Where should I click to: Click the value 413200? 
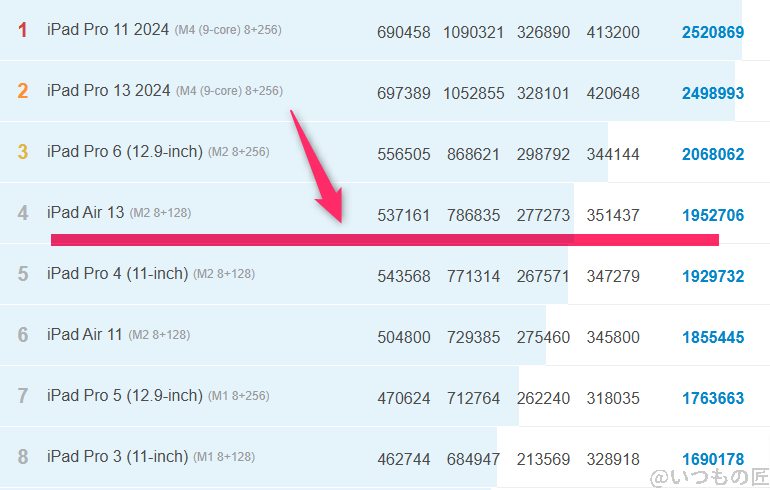click(x=613, y=32)
